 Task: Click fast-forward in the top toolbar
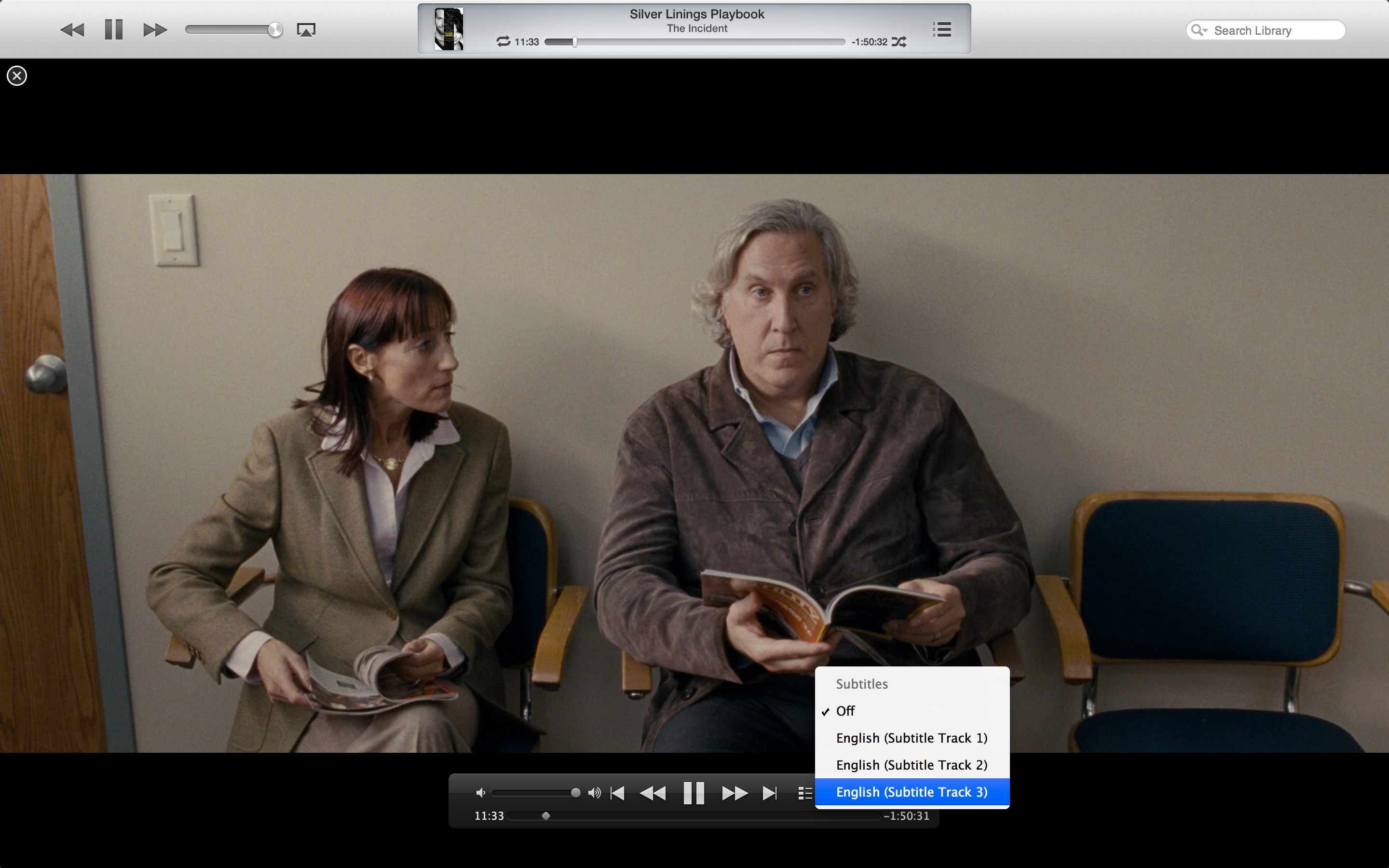155,30
